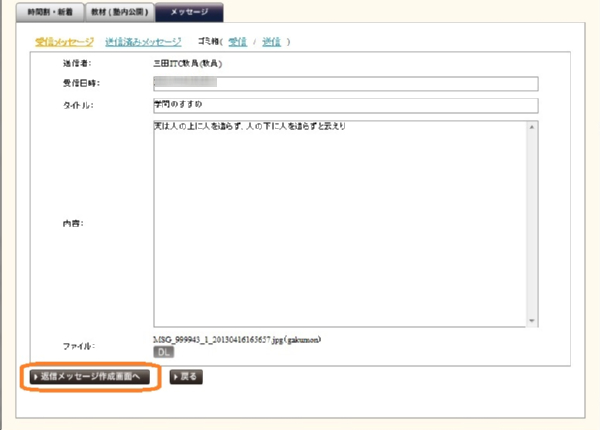600x430 pixels.
Task: Click the arrow icon on 返信メッセージ作成画面へ button
Action: pyautogui.click(x=37, y=377)
